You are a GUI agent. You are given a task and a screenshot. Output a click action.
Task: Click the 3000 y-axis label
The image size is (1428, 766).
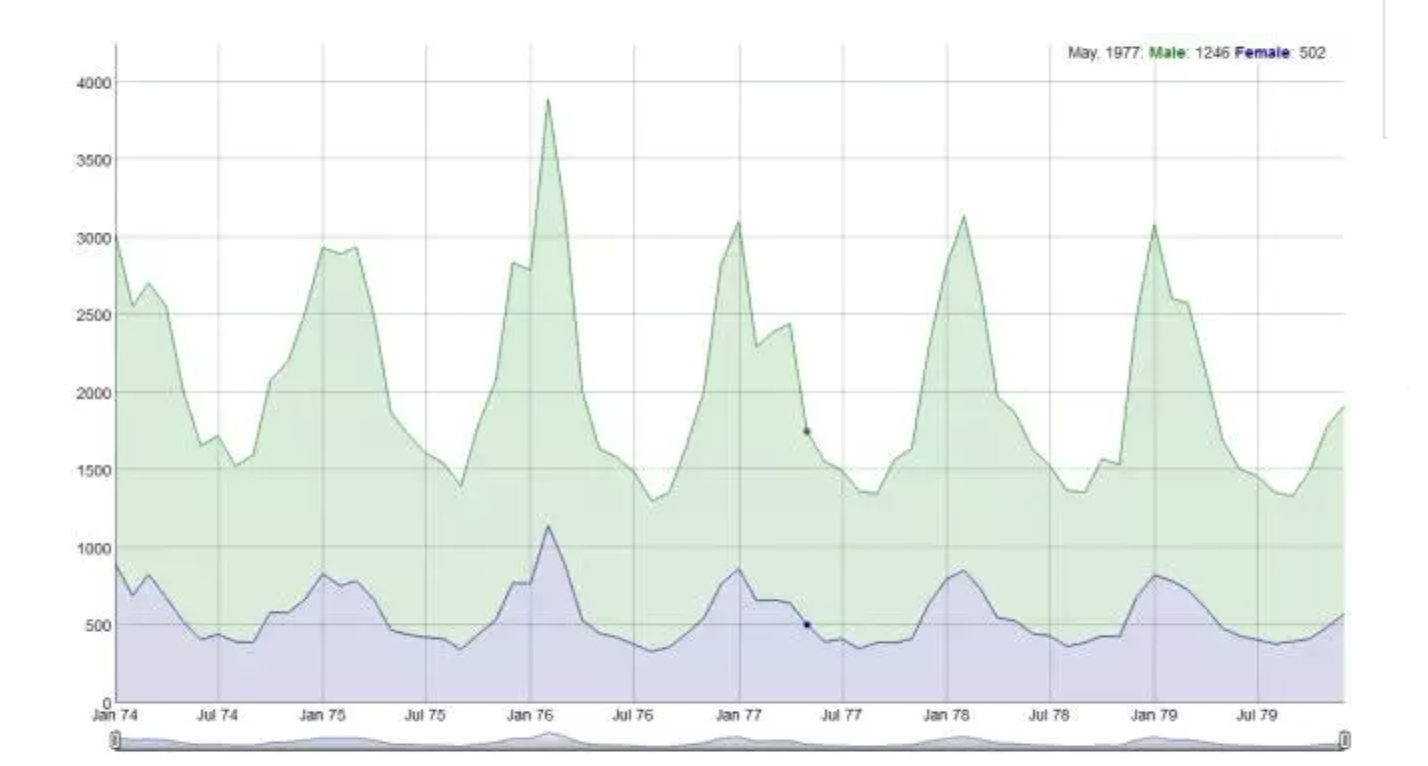coord(92,237)
